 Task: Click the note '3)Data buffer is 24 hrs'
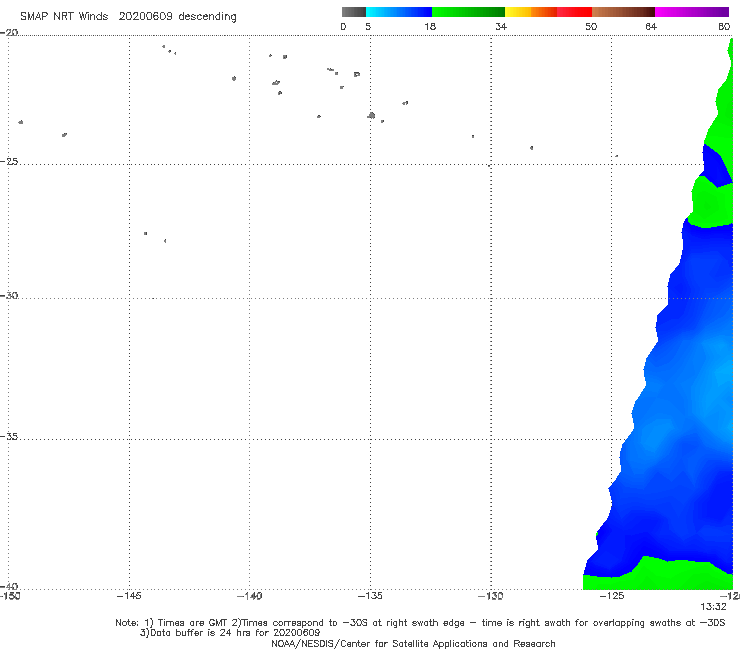[x=230, y=633]
